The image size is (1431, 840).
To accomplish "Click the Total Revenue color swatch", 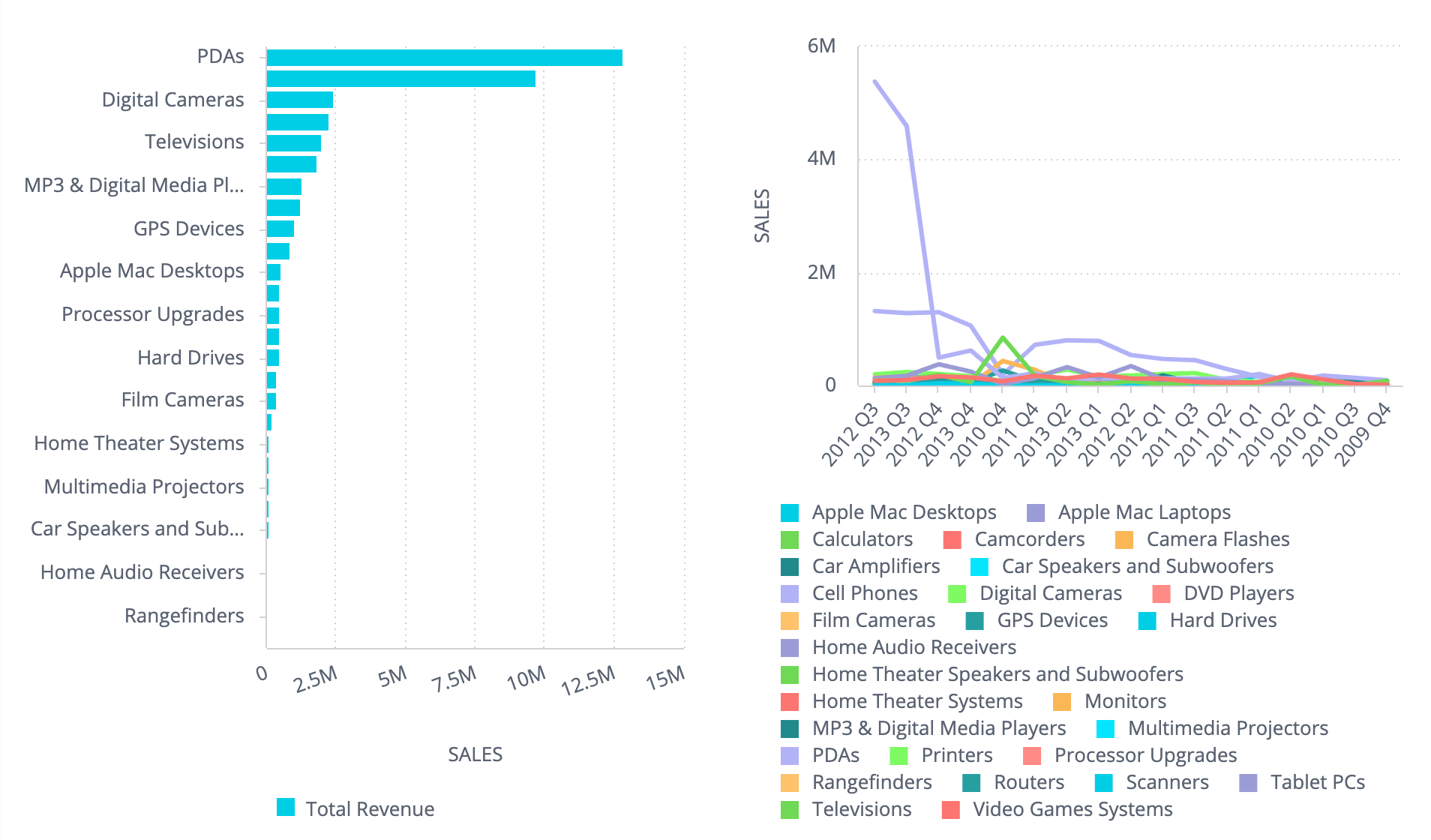I will 286,808.
